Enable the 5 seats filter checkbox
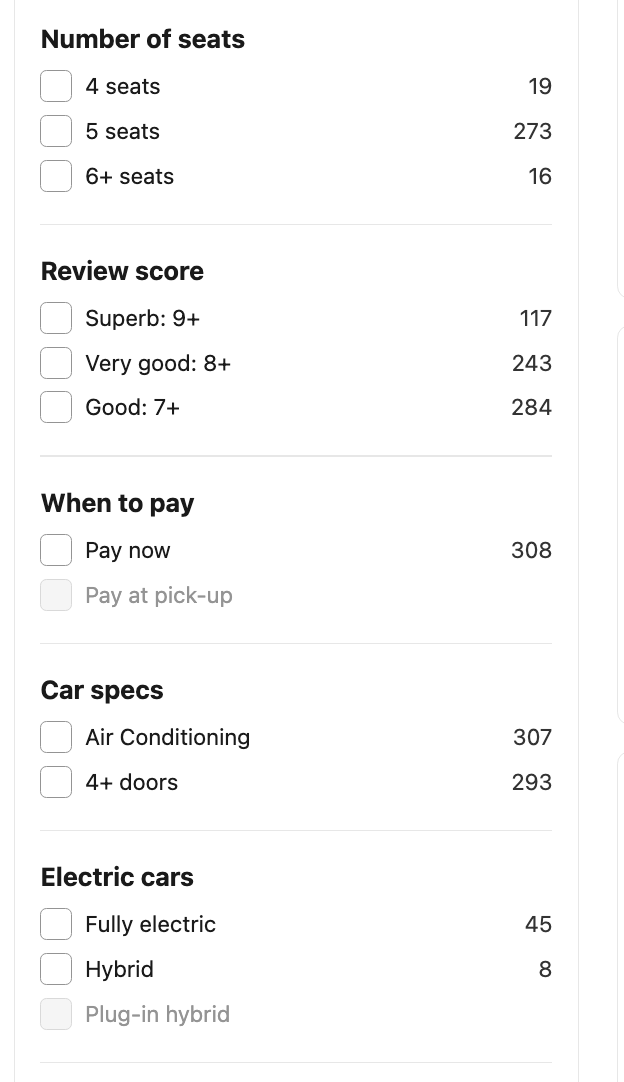The image size is (624, 1082). [x=56, y=131]
